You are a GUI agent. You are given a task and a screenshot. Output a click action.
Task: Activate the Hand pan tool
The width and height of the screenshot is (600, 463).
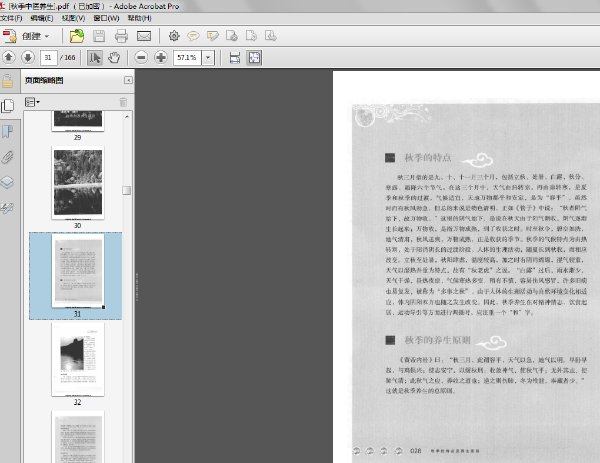[x=115, y=58]
